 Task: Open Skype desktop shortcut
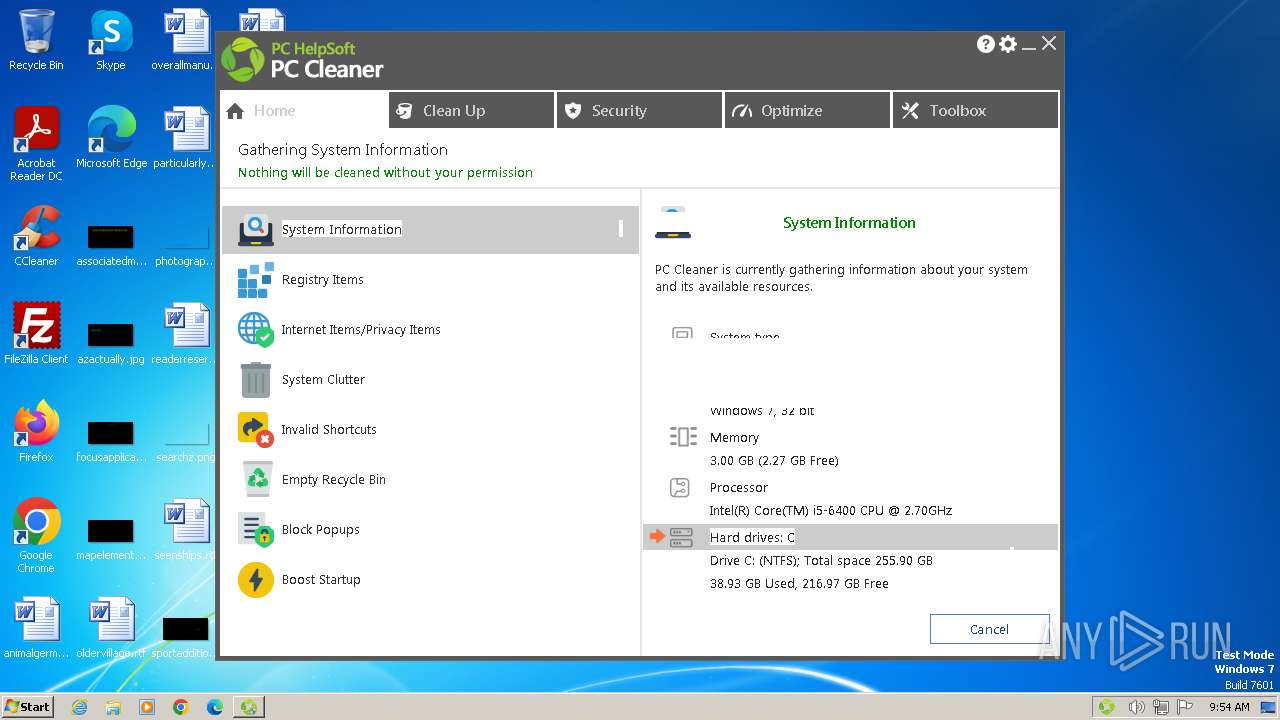click(110, 40)
